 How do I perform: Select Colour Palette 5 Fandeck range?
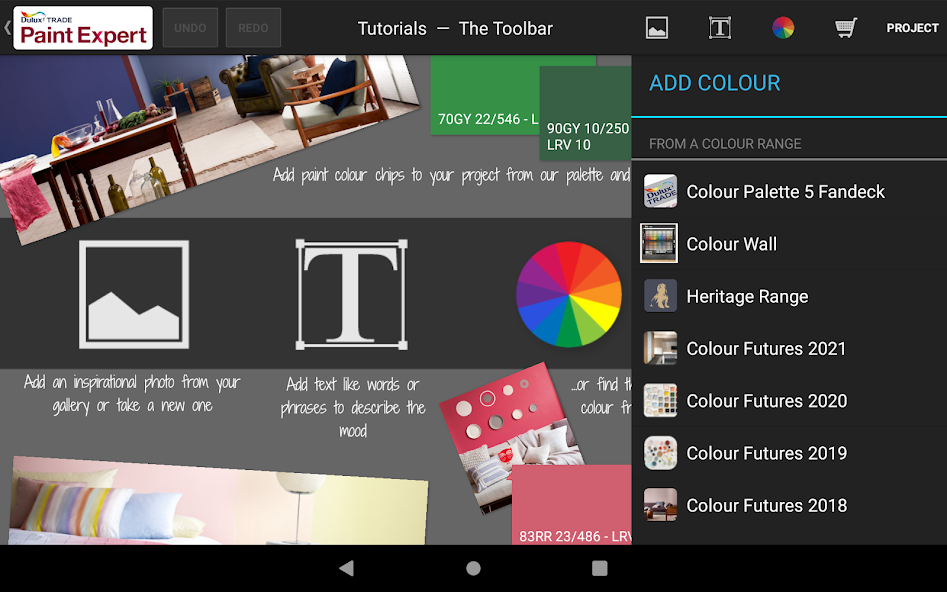click(785, 192)
